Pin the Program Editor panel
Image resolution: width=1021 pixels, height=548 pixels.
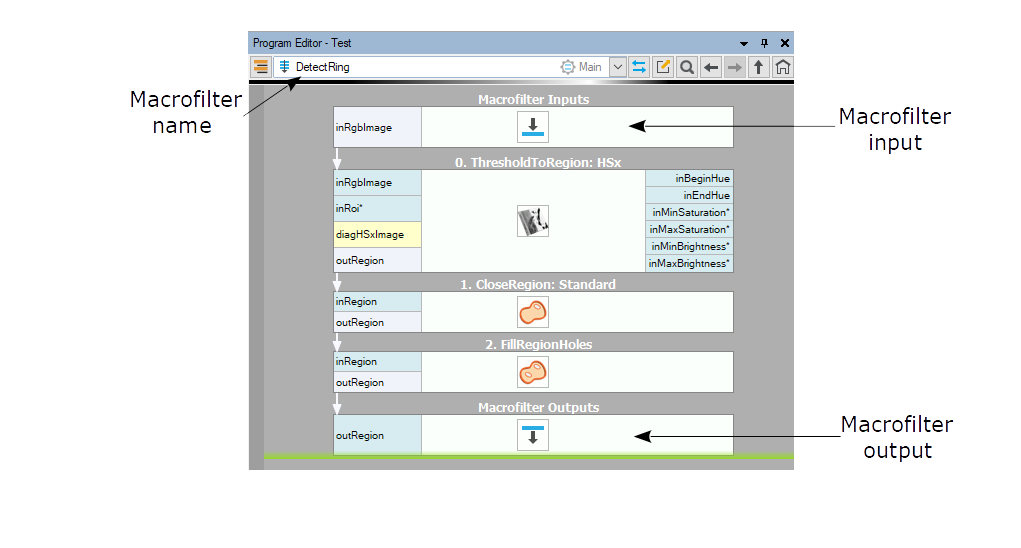click(764, 44)
